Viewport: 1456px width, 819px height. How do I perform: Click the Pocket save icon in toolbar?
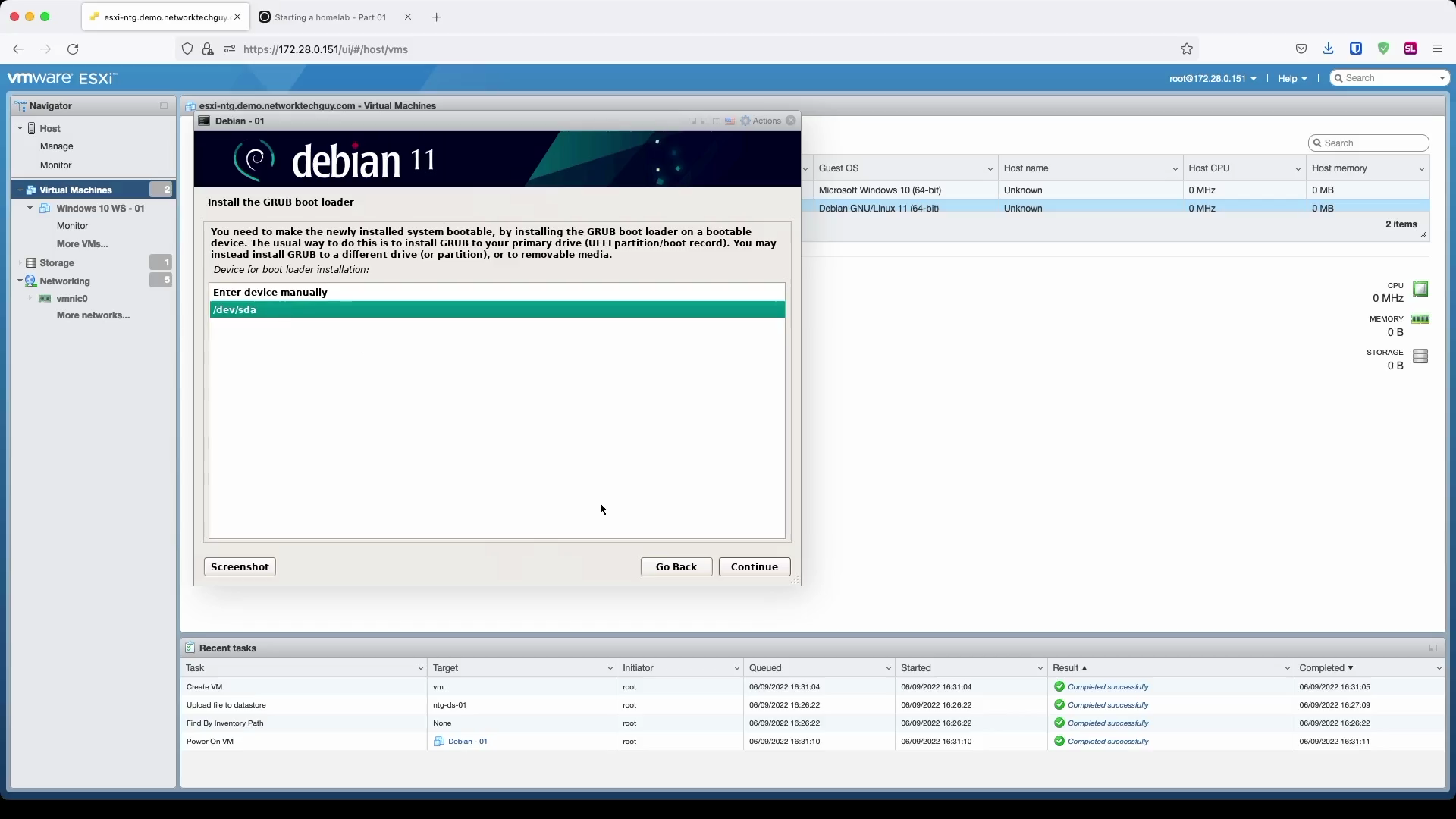[x=1301, y=49]
